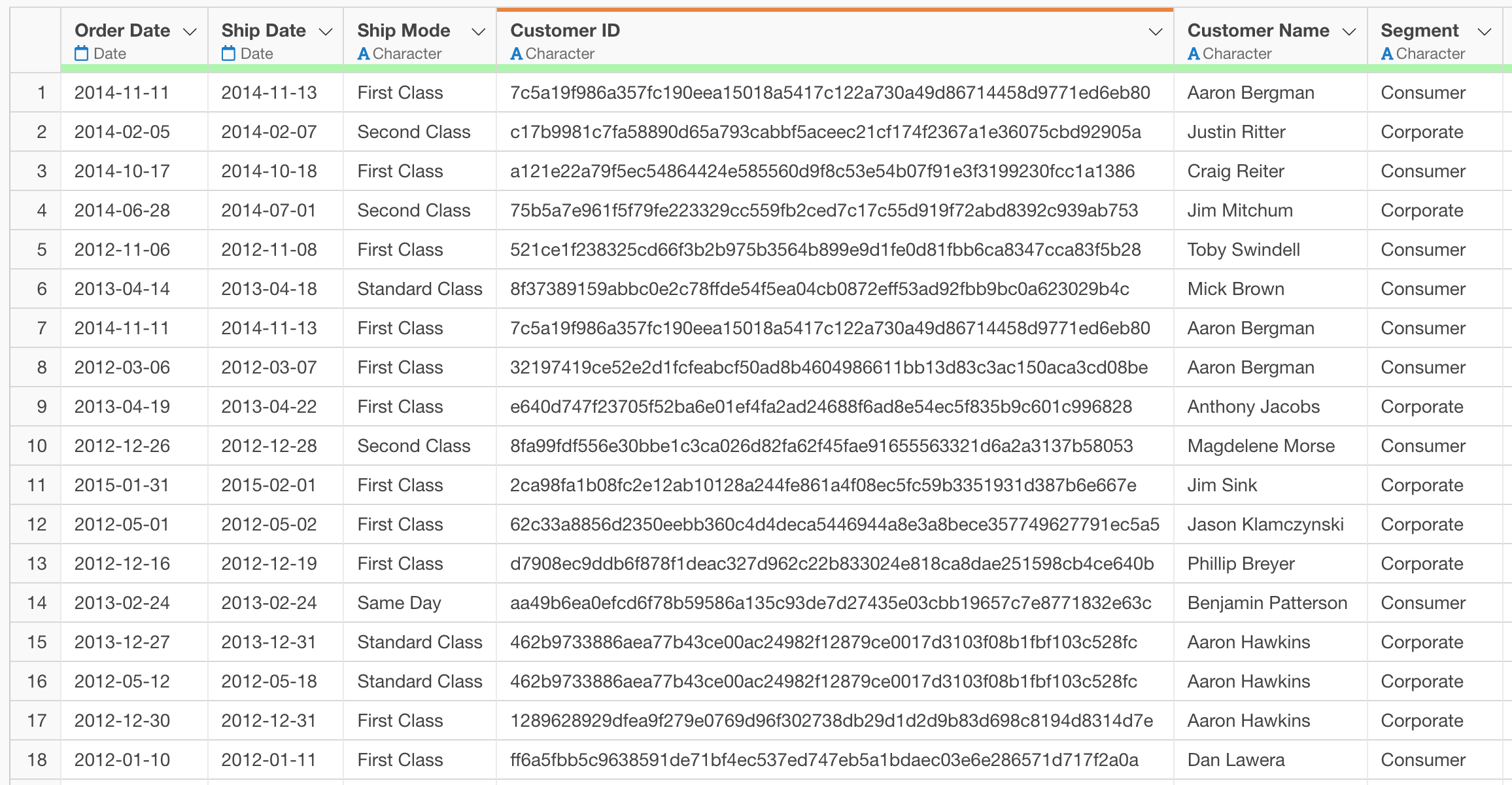Select row number 1
Viewport: 1512px width, 785px height.
click(41, 93)
